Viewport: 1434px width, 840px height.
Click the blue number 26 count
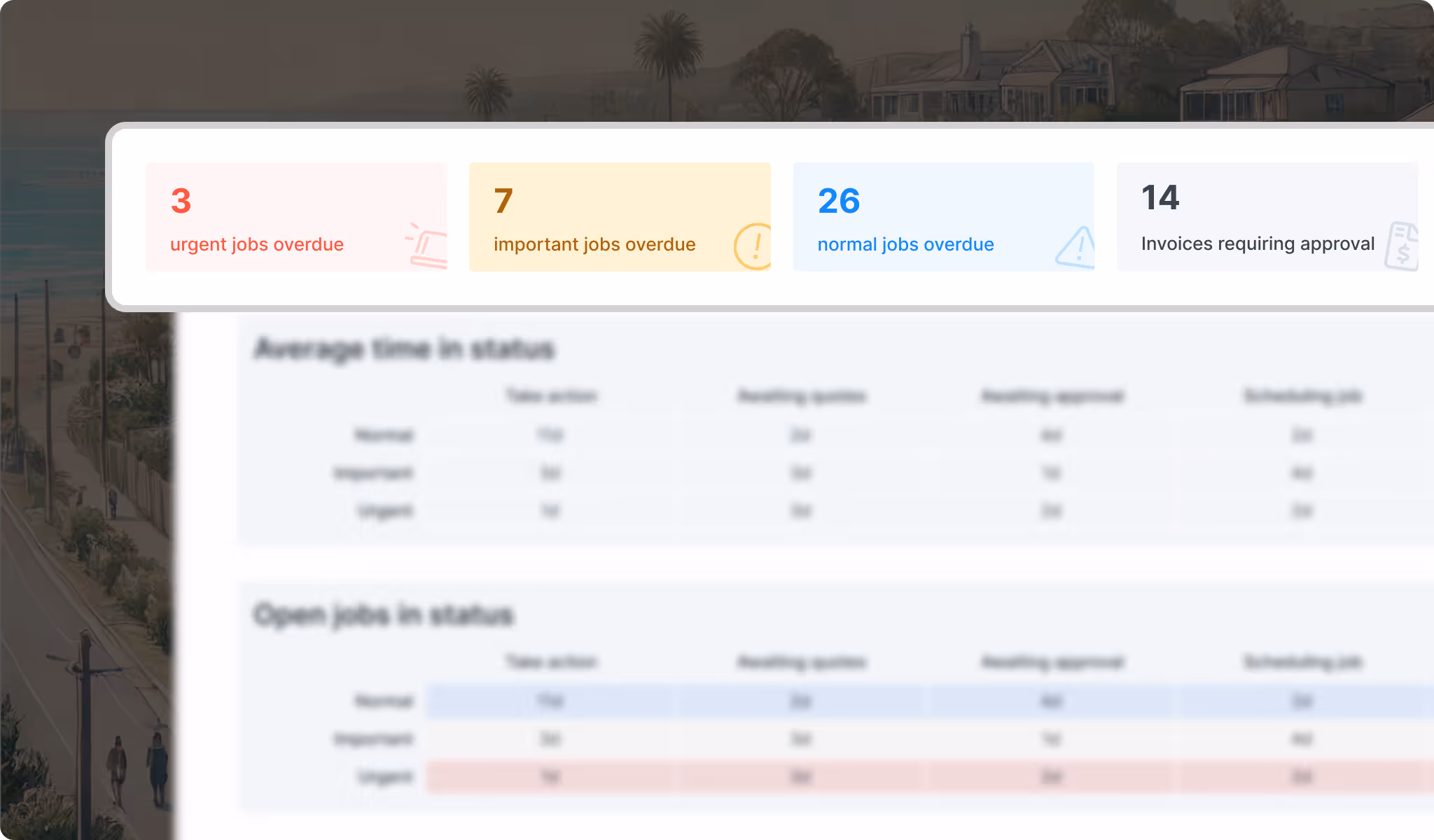click(x=838, y=202)
